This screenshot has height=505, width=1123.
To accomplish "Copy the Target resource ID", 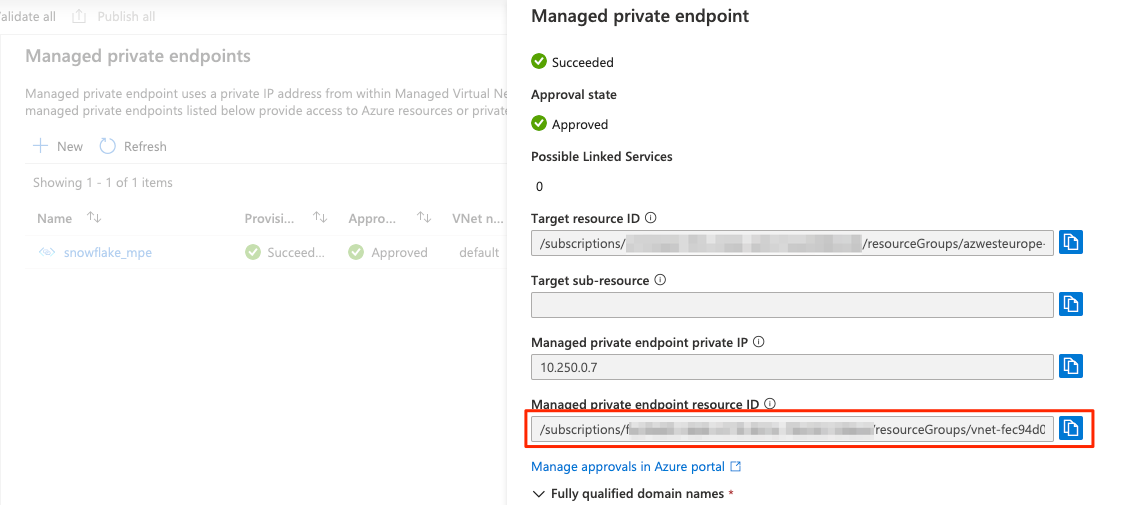I will point(1071,242).
